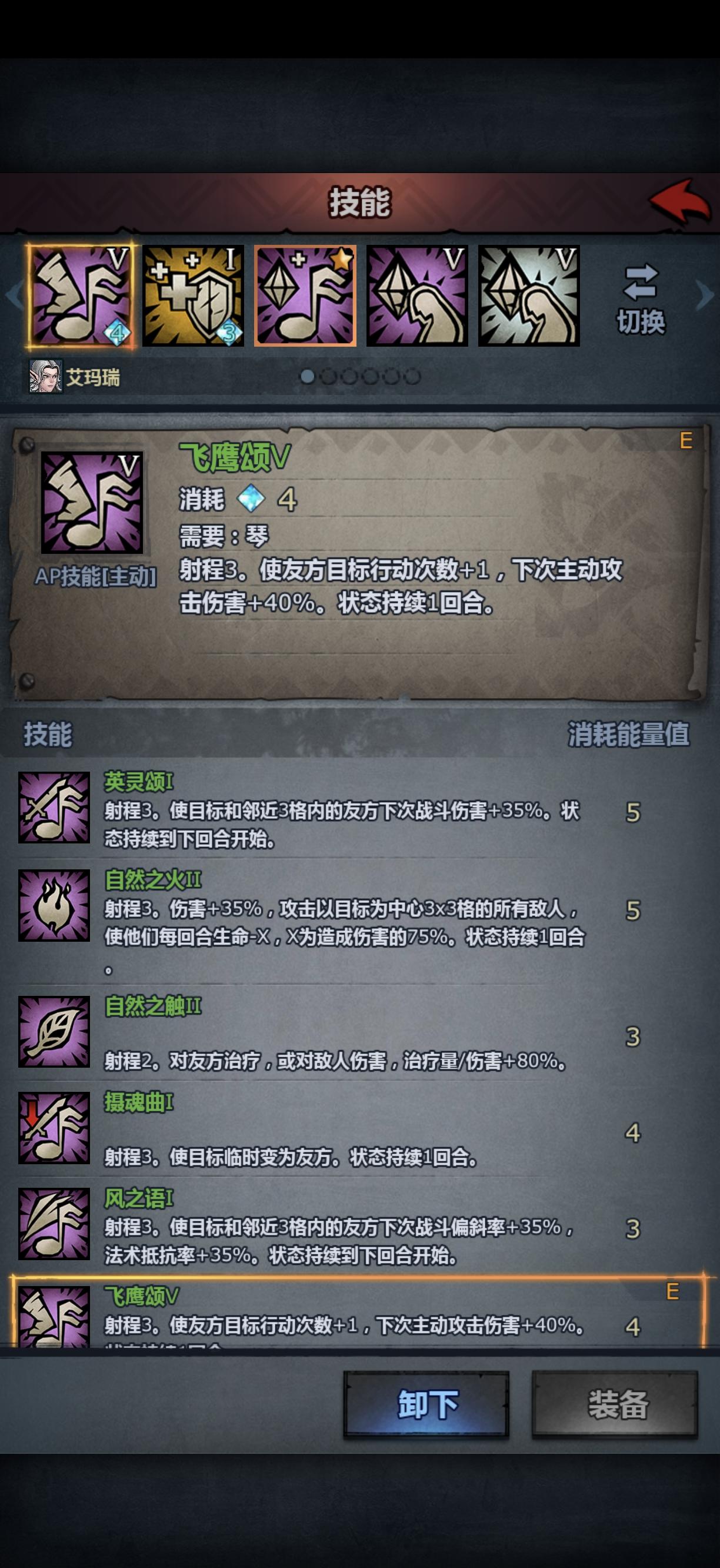Tap the 切换 switch icon
The width and height of the screenshot is (720, 1568).
click(641, 298)
